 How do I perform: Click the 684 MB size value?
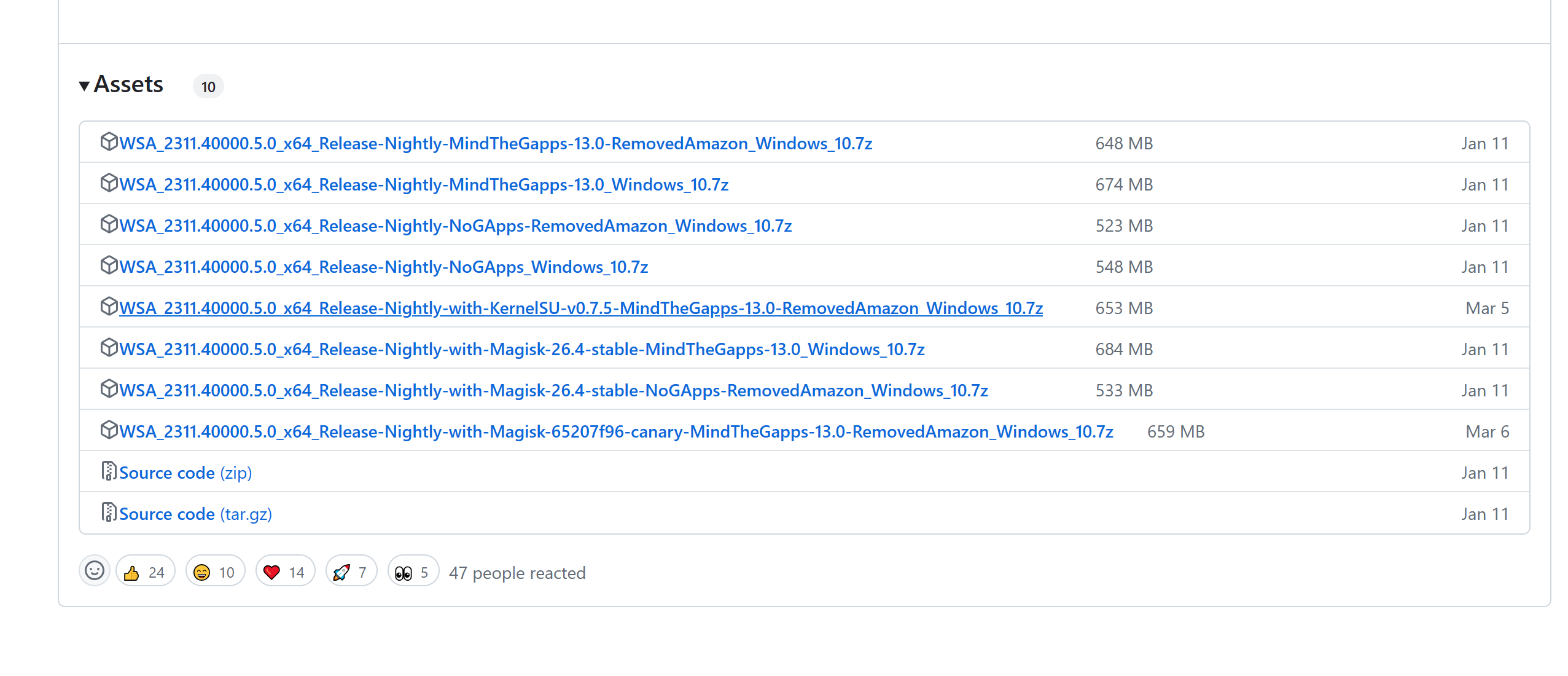(1124, 350)
